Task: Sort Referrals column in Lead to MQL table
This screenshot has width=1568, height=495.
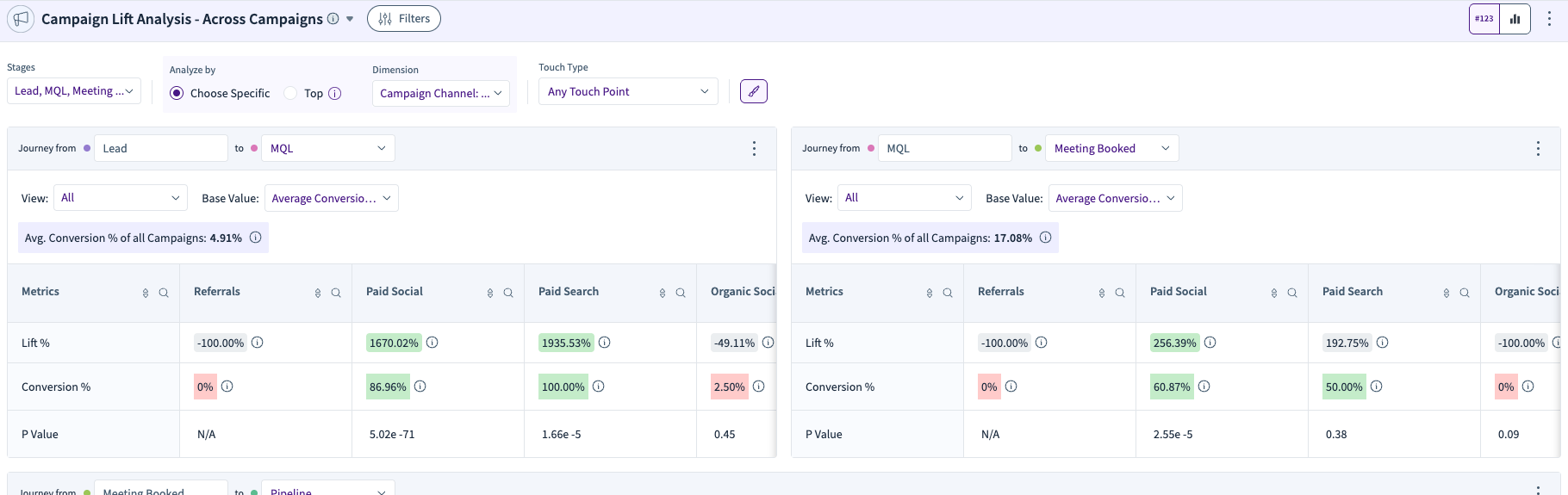Action: (318, 293)
